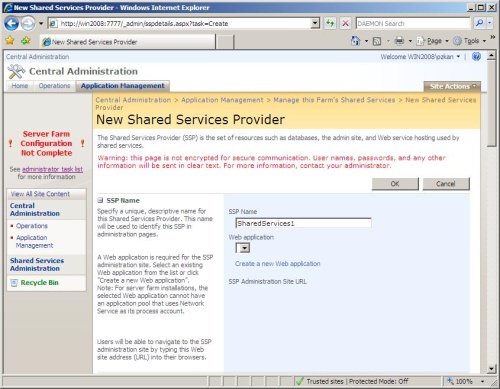Open Operations in the sidebar

[x=32, y=226]
